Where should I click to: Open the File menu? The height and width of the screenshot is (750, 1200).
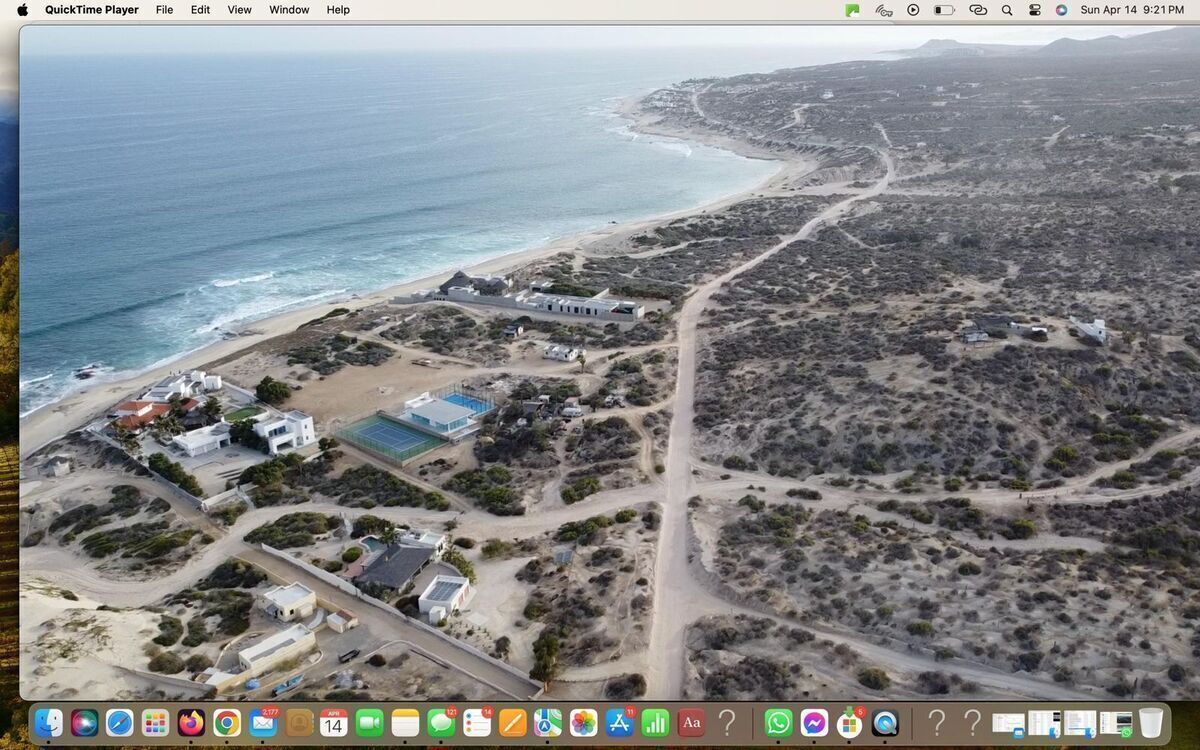[x=164, y=10]
